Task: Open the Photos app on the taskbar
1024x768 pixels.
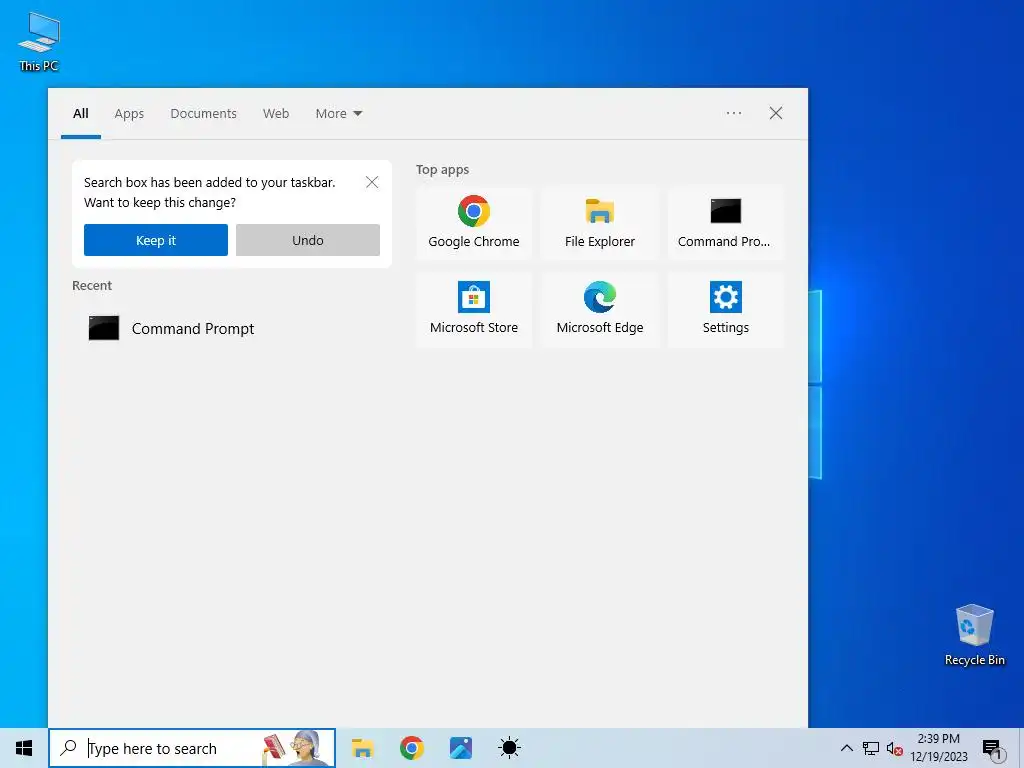Action: pyautogui.click(x=460, y=748)
